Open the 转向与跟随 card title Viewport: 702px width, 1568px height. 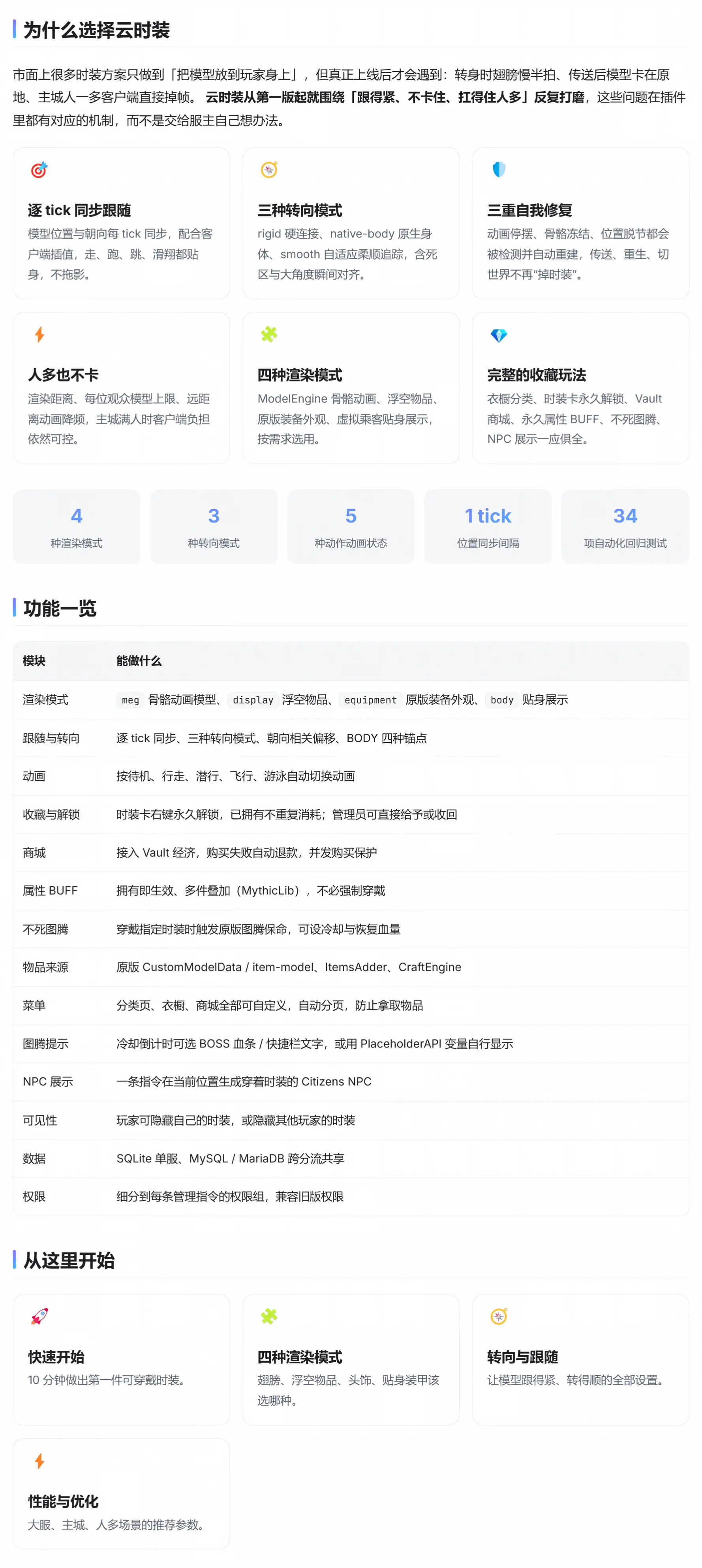tap(522, 1357)
